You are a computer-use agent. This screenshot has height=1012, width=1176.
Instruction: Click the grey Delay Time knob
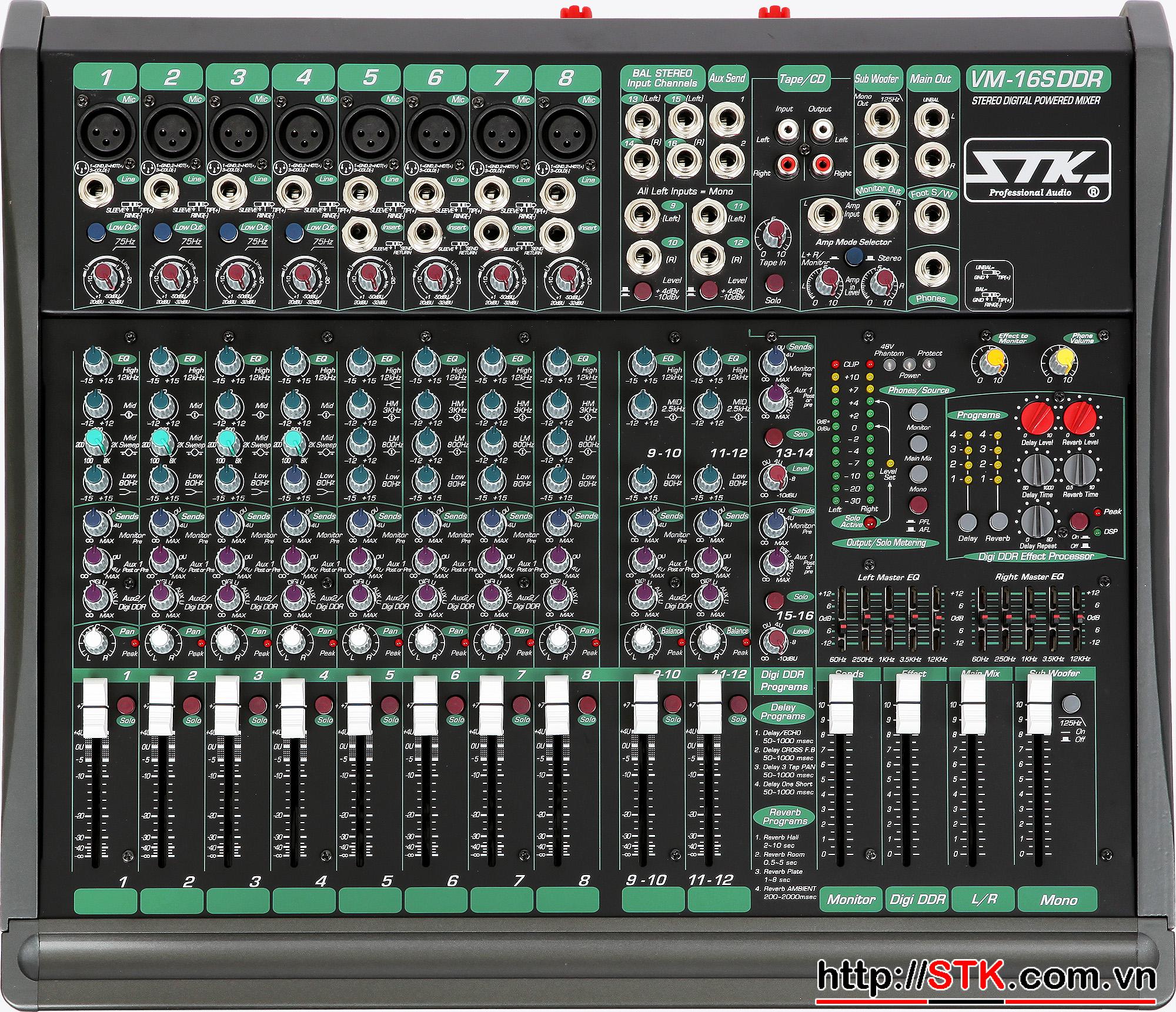pos(1037,470)
